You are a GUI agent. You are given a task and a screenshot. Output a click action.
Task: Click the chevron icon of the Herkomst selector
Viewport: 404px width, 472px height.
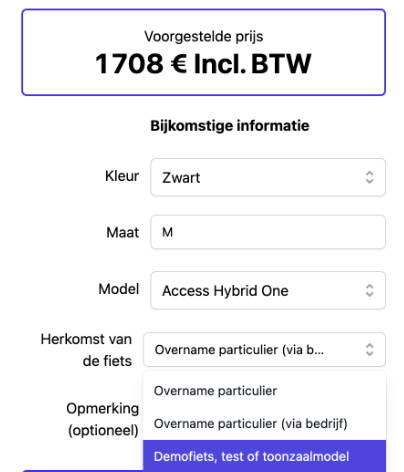pos(369,350)
